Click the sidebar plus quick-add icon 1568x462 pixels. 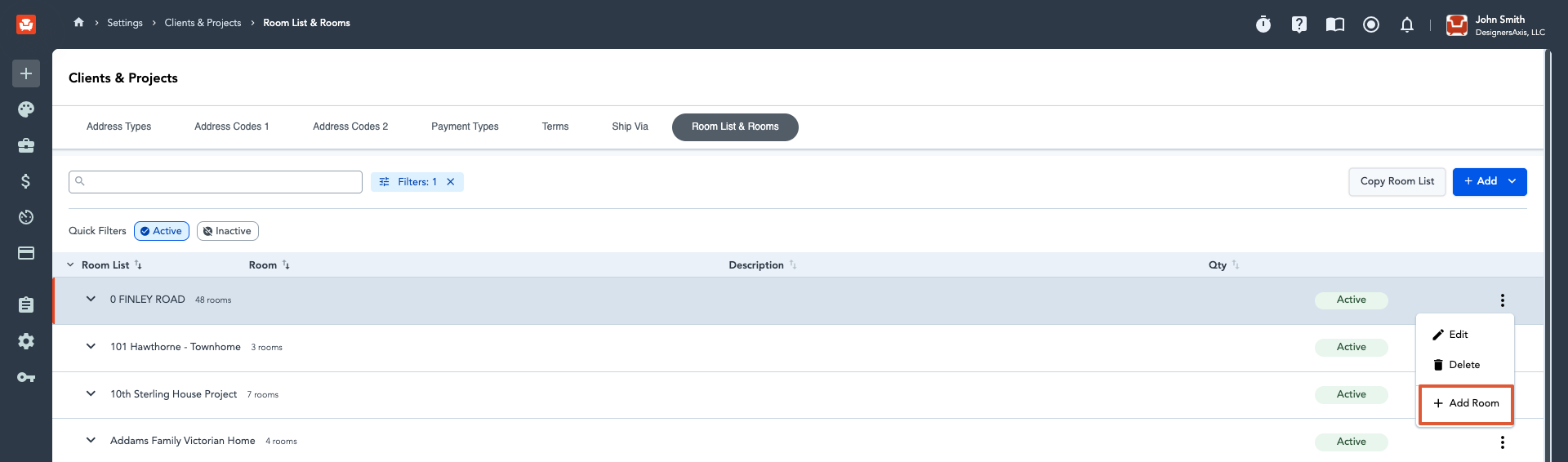coord(26,73)
